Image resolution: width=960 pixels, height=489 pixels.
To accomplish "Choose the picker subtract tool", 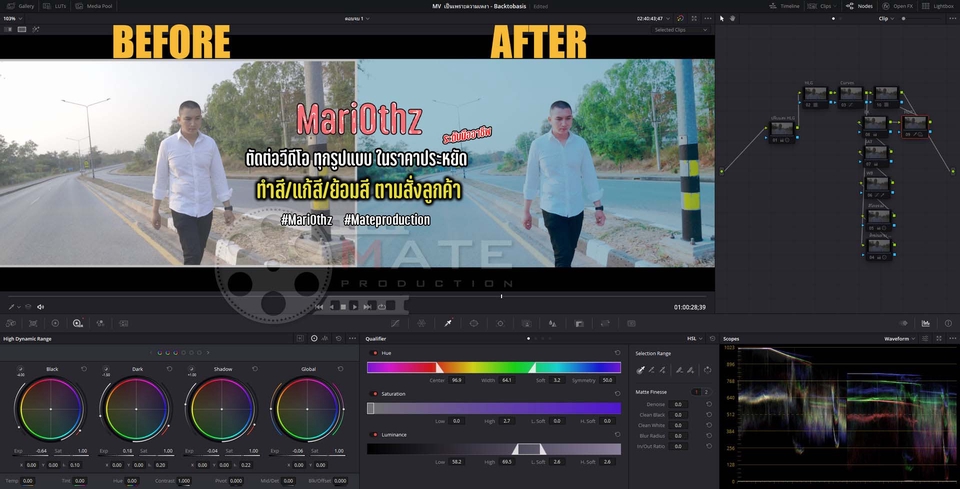I will pos(652,370).
